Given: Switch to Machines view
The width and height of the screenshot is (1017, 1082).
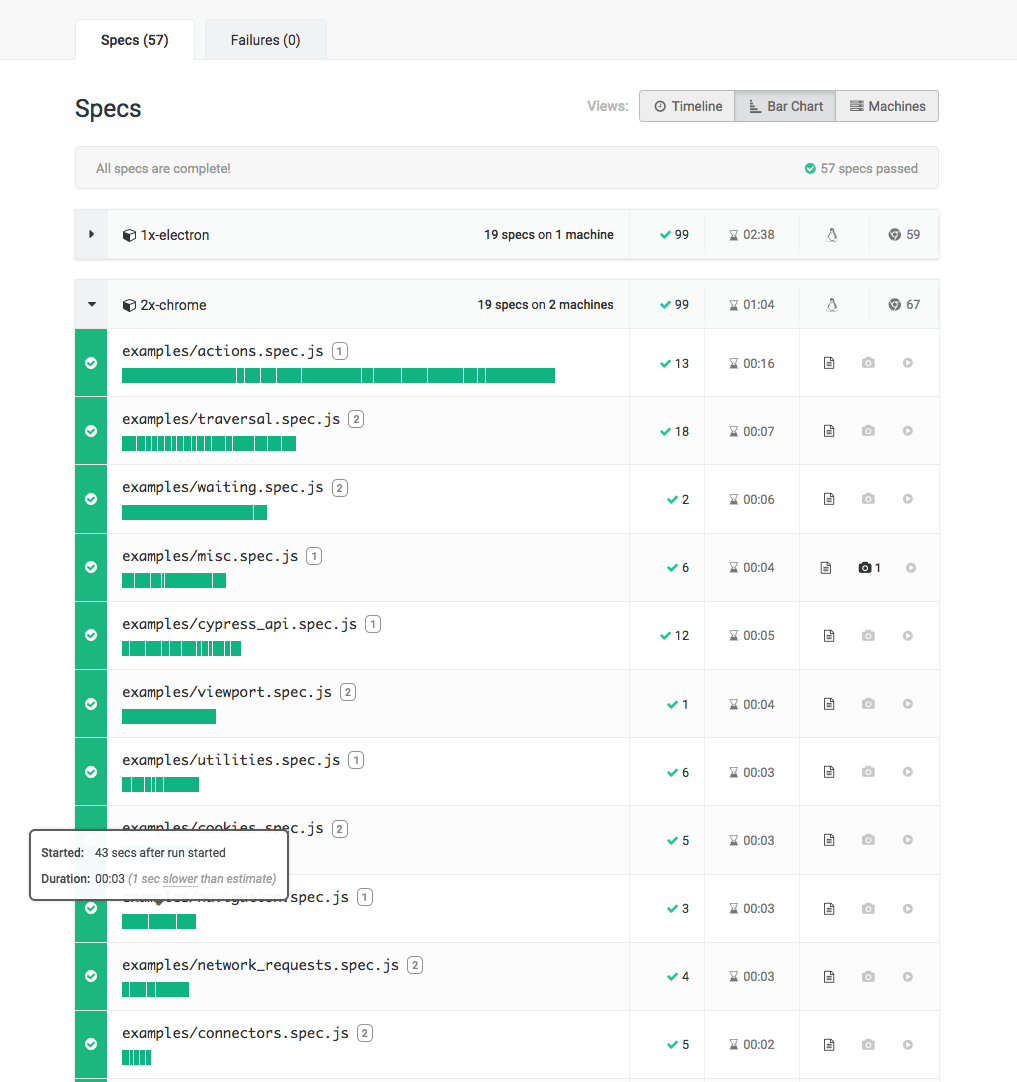Looking at the screenshot, I should pyautogui.click(x=887, y=105).
